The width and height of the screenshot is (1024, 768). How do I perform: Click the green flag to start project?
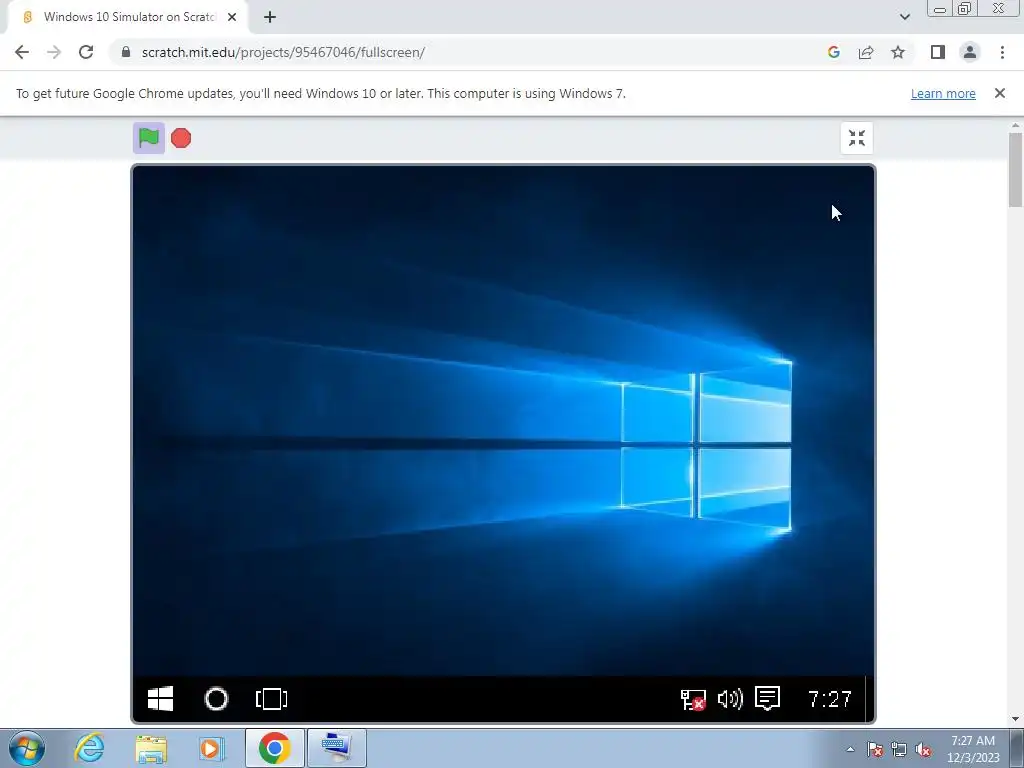(149, 138)
